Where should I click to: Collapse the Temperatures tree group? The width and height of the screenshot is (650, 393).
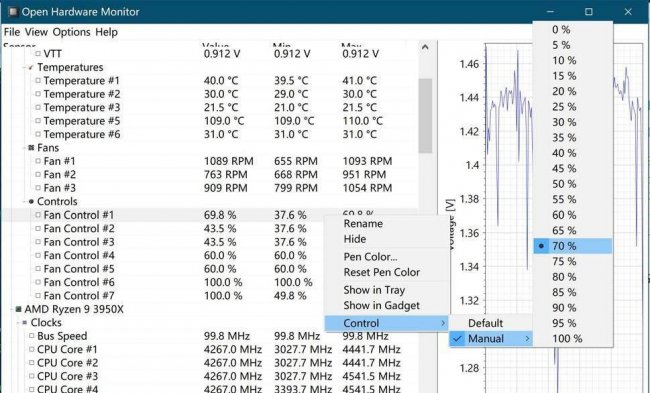[x=25, y=68]
